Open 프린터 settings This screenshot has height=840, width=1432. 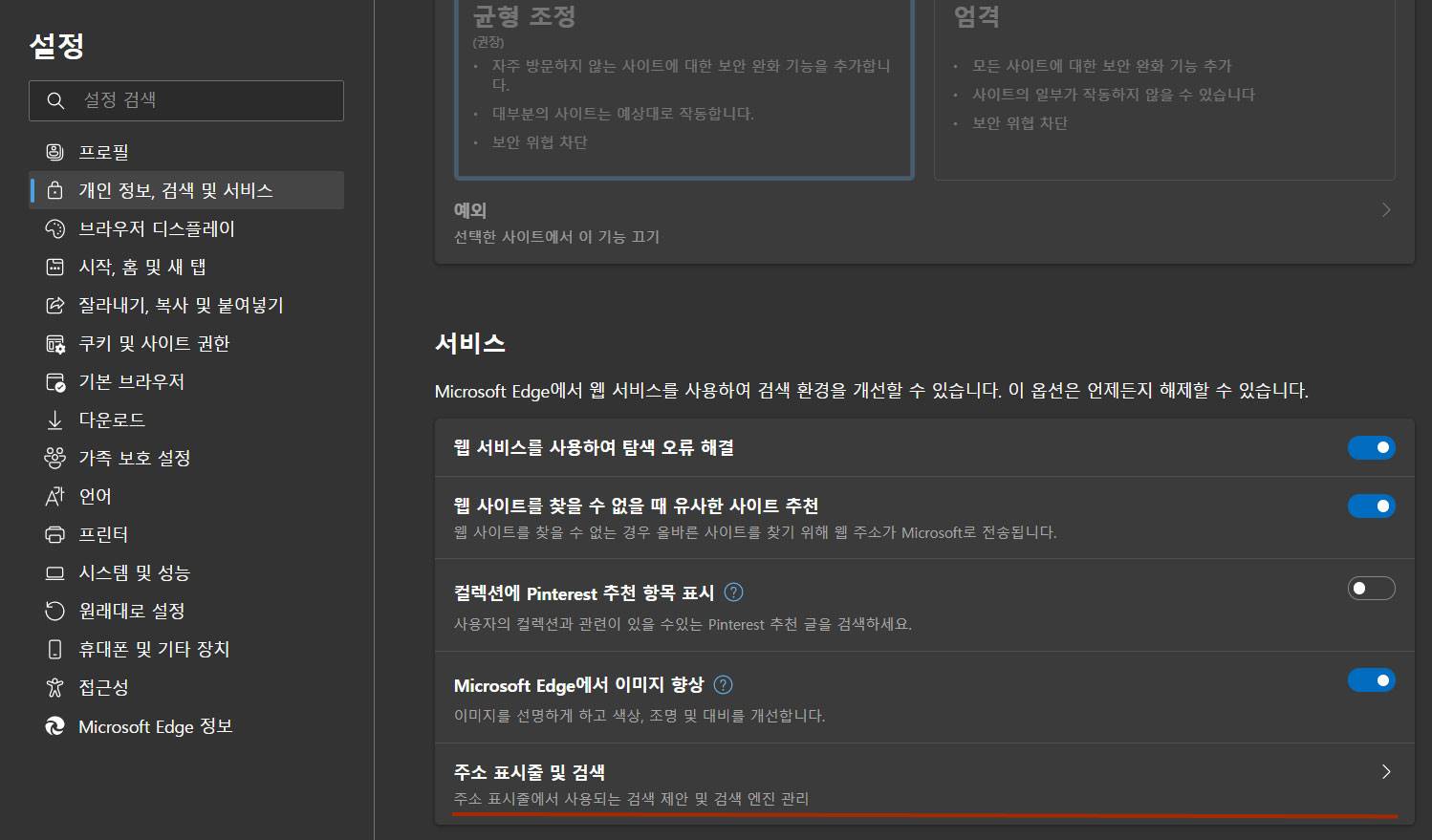coord(186,534)
